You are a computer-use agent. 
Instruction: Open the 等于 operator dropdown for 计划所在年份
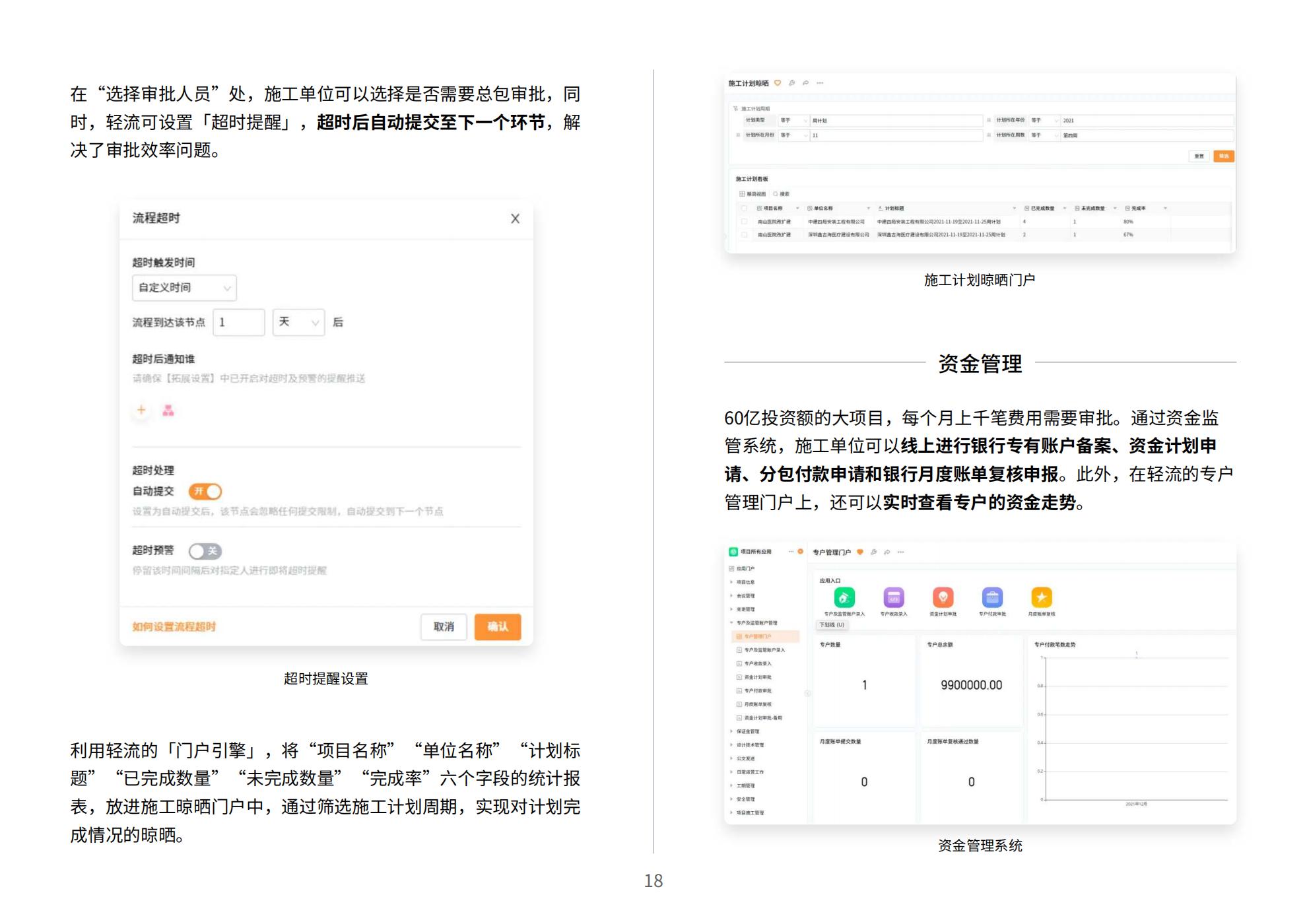pyautogui.click(x=1044, y=121)
